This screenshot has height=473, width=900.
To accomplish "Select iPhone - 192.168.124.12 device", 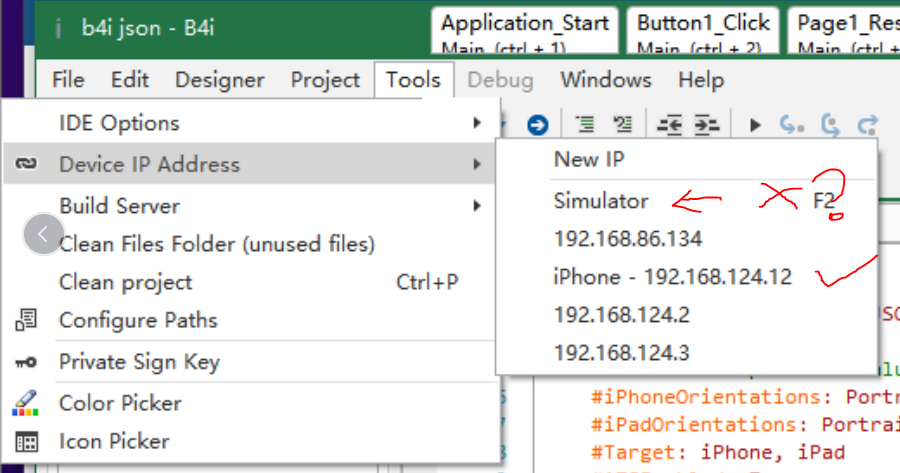I will click(x=672, y=277).
